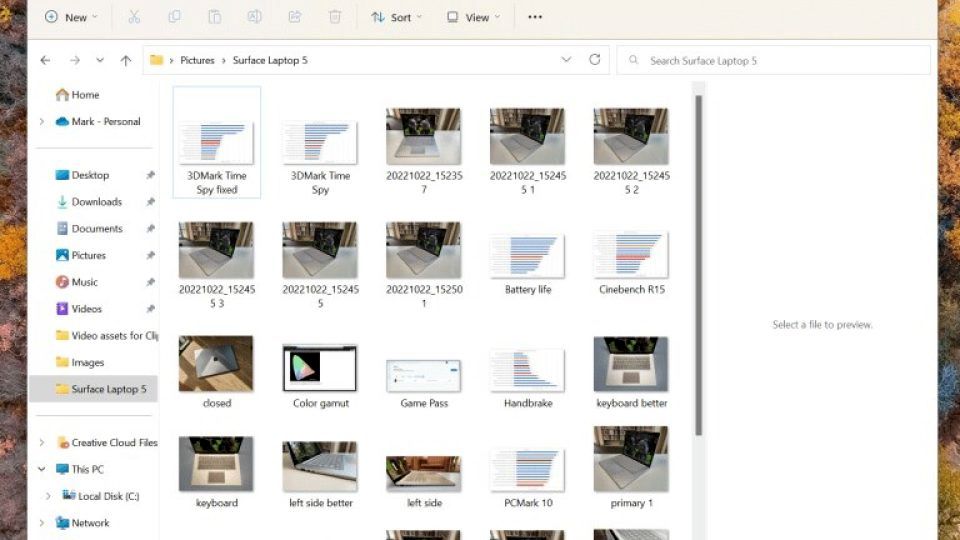Open the See more ellipsis menu
The width and height of the screenshot is (960, 540).
[535, 17]
